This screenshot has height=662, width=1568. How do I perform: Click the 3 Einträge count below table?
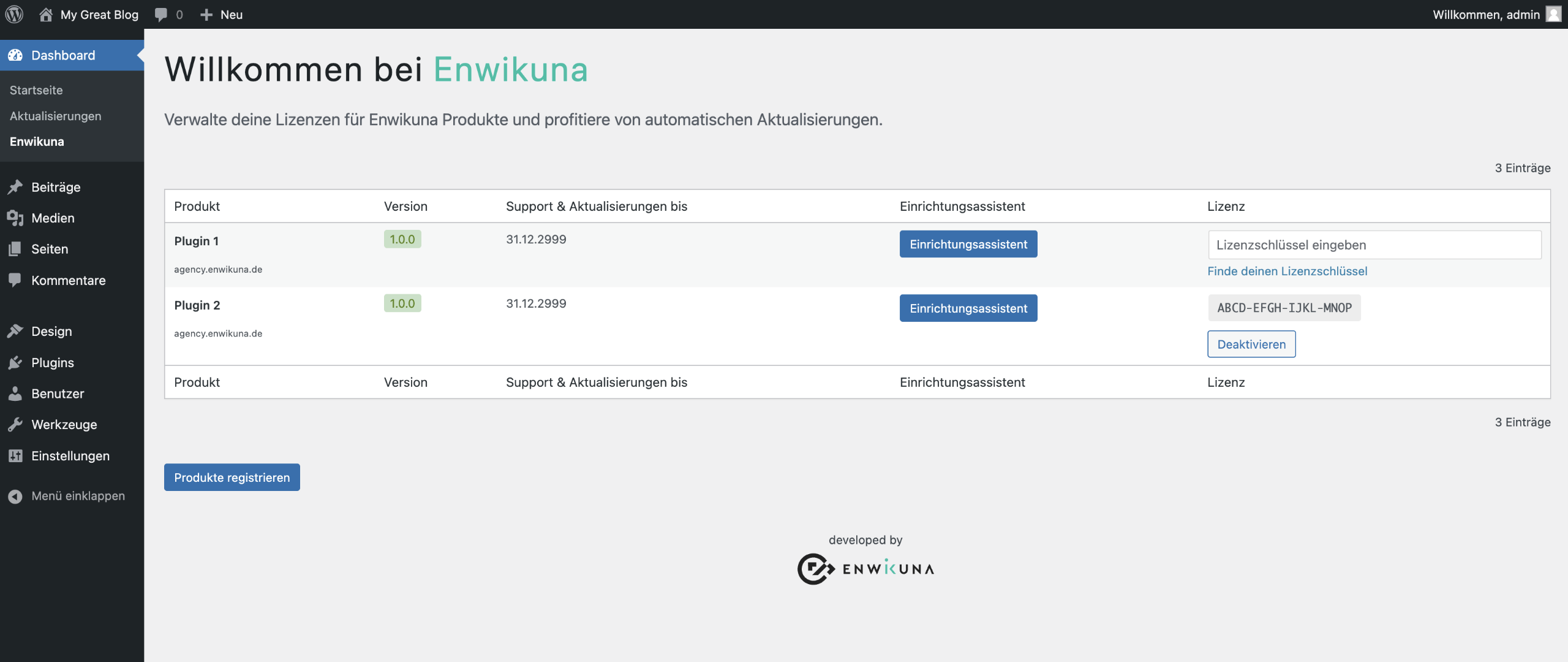[1523, 422]
